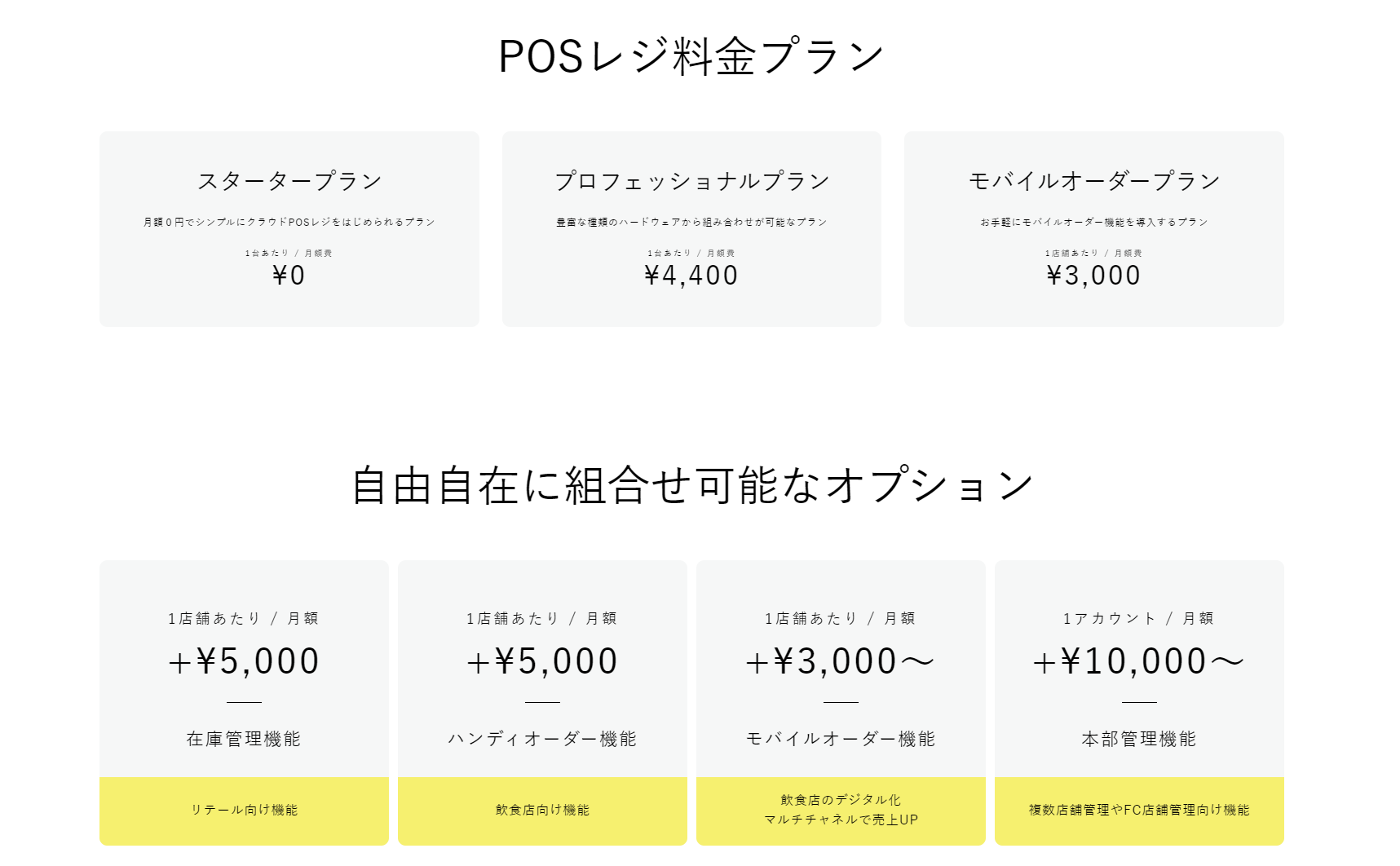Click the starter plan description 月額0円でシンプルに…
Viewport: 1400px width, 866px height.
tap(289, 222)
